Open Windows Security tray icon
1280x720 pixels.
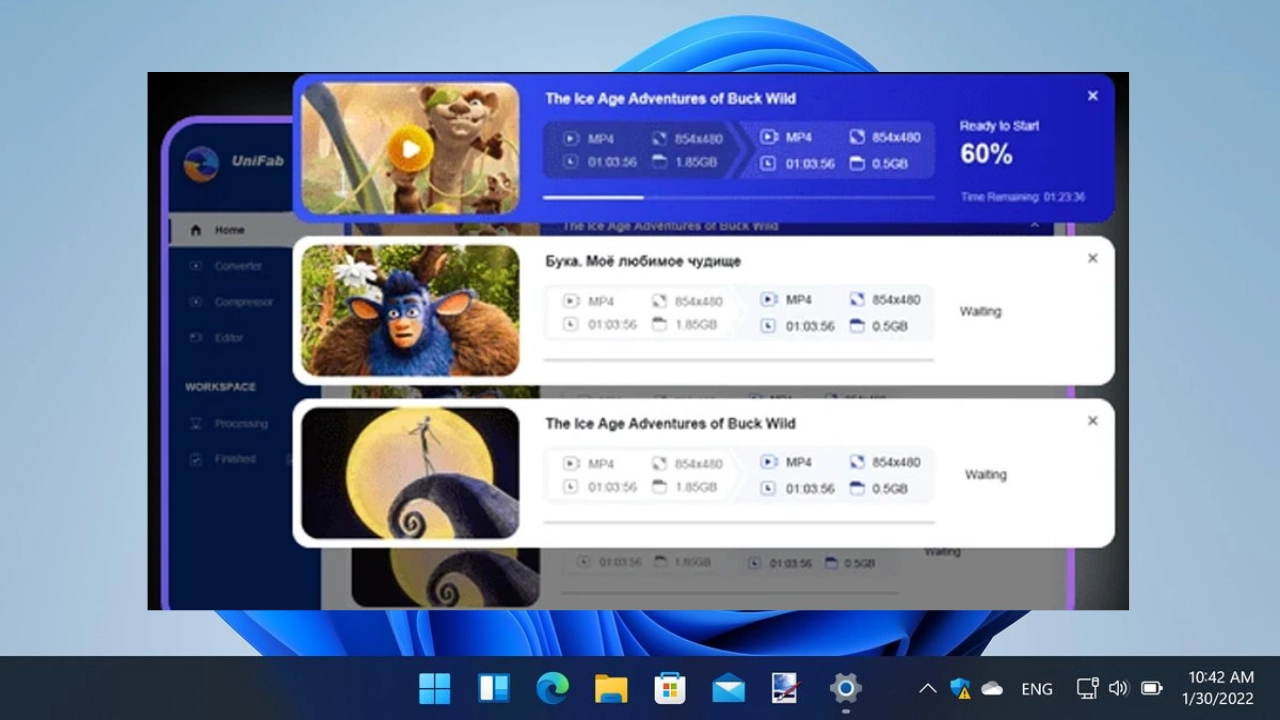960,688
